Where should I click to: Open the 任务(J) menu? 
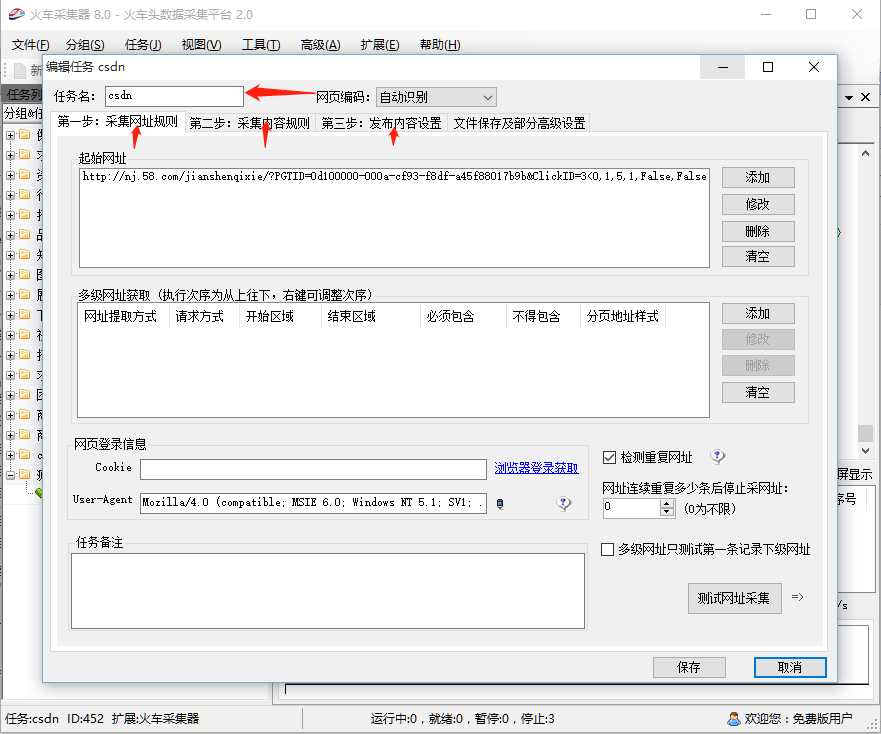(143, 44)
